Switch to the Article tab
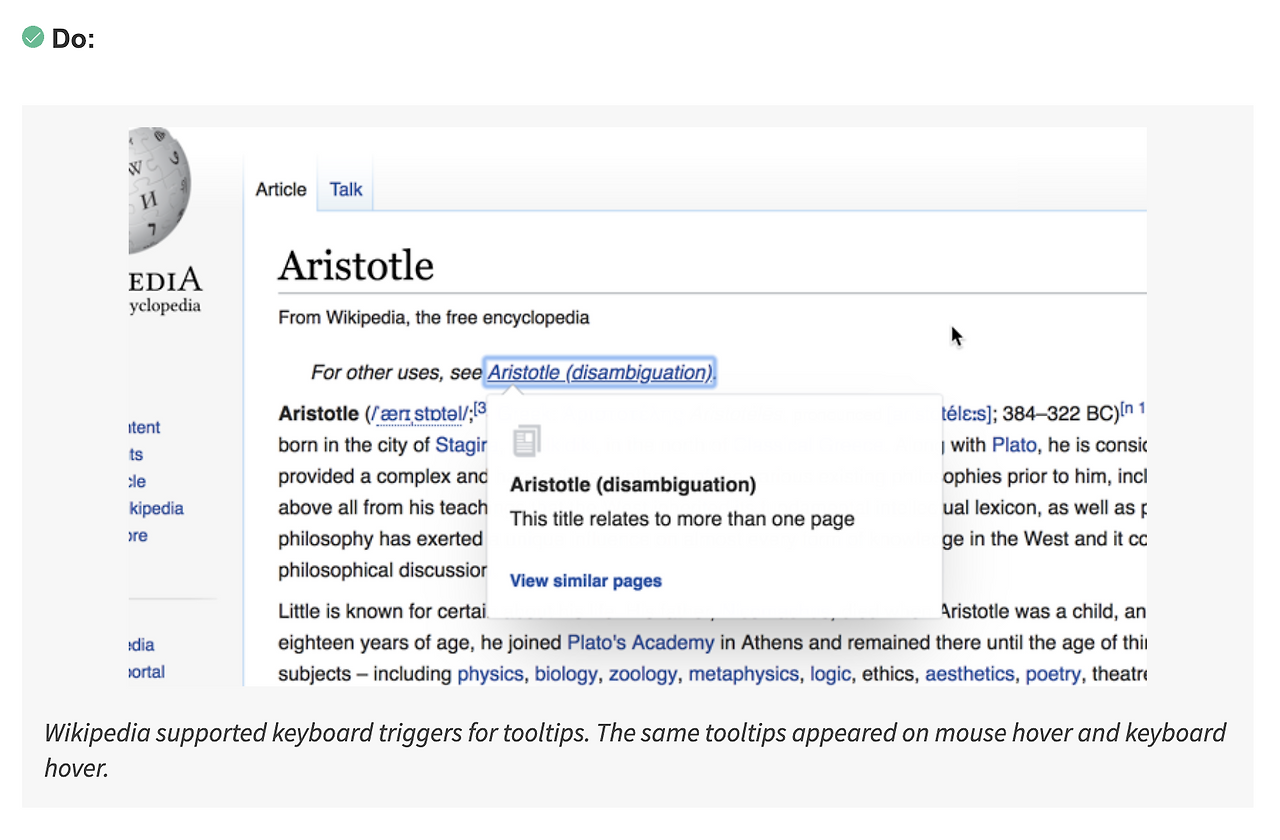The height and width of the screenshot is (840, 1280). [x=281, y=189]
